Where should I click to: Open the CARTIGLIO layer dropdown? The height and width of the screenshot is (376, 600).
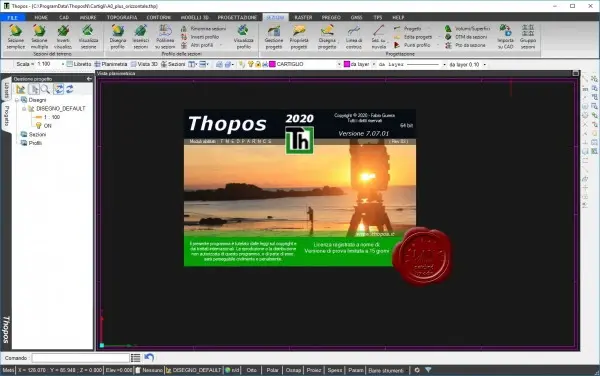[339, 64]
